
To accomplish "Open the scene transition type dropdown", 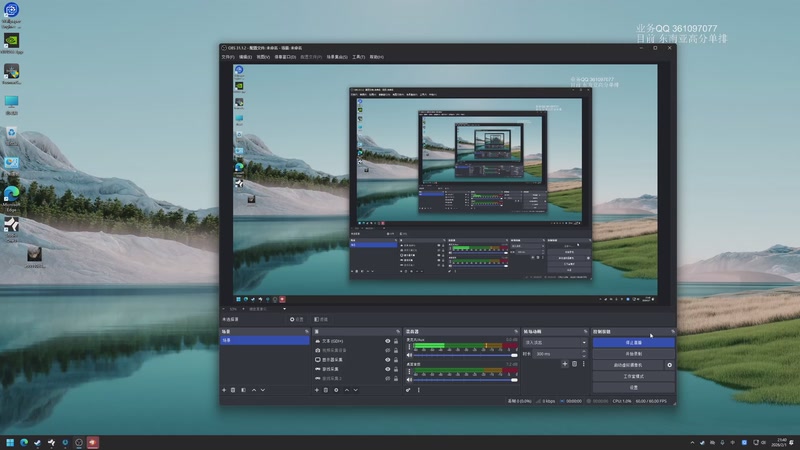I will tap(555, 342).
